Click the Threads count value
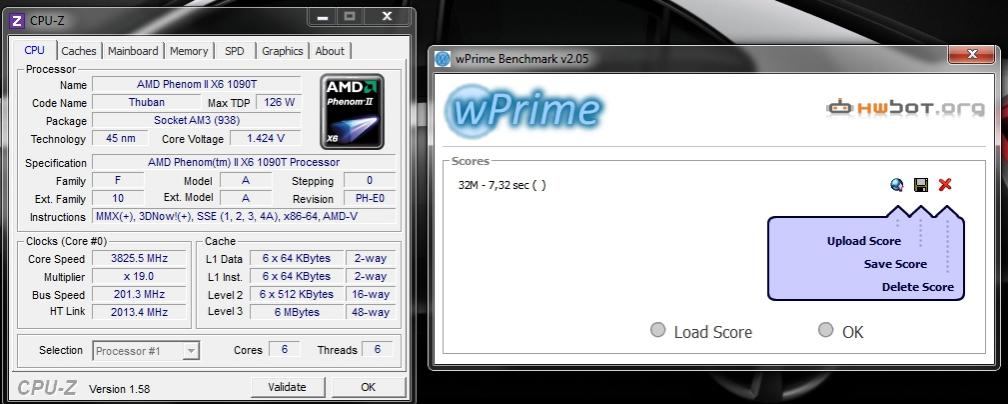The image size is (1008, 404). pyautogui.click(x=377, y=349)
